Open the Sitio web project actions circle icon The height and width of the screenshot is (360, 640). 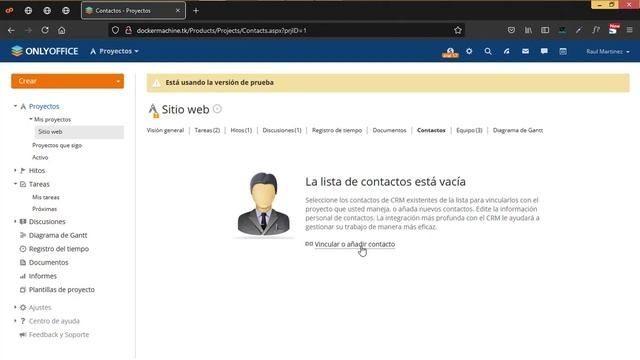coord(218,109)
